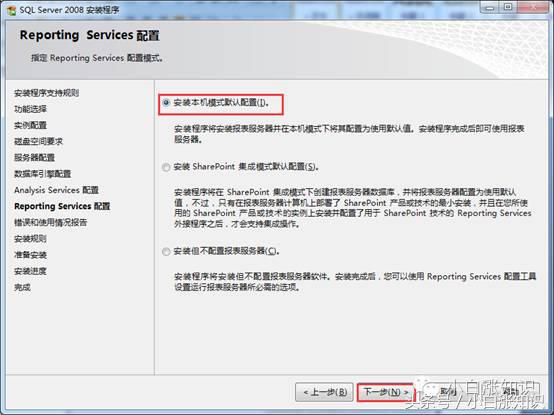Click the 实例配置 step in sidebar
554x415 pixels.
pos(30,125)
